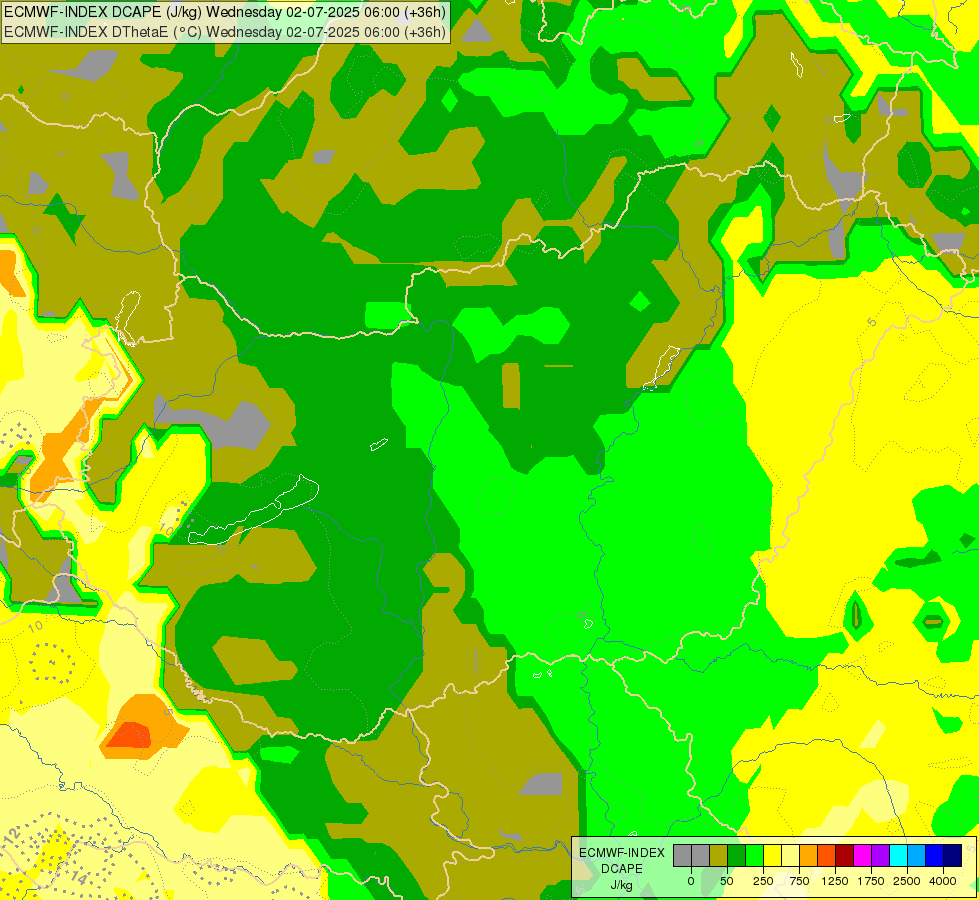This screenshot has height=900, width=979.
Task: Click the legend value 250
Action: (763, 881)
